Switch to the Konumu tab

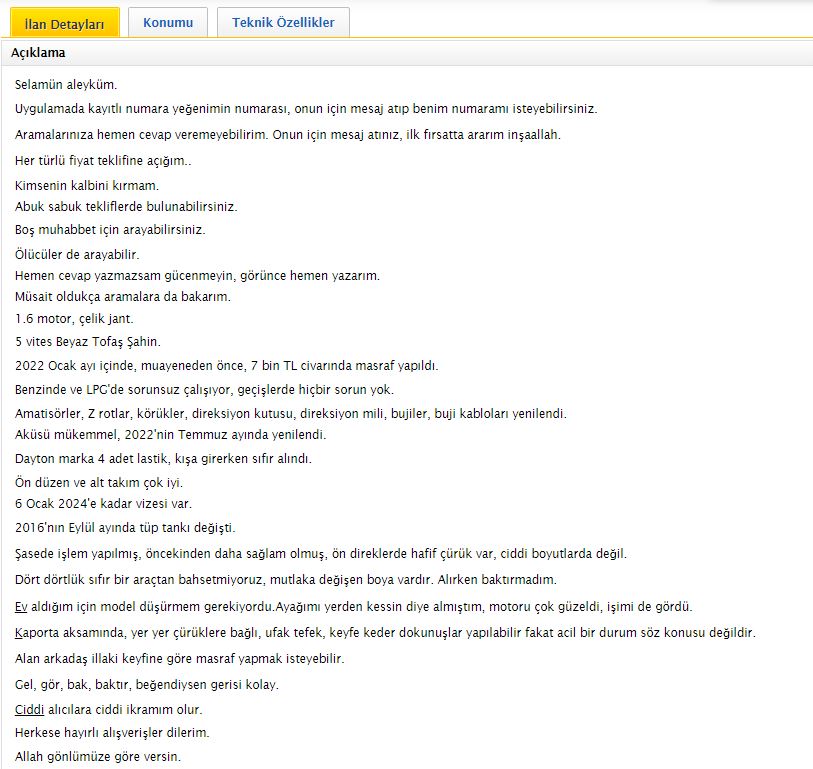pos(168,22)
